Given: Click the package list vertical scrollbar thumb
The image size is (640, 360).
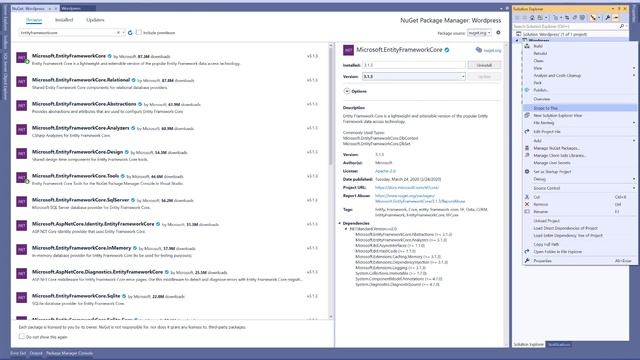Looking at the screenshot, I should [x=331, y=106].
